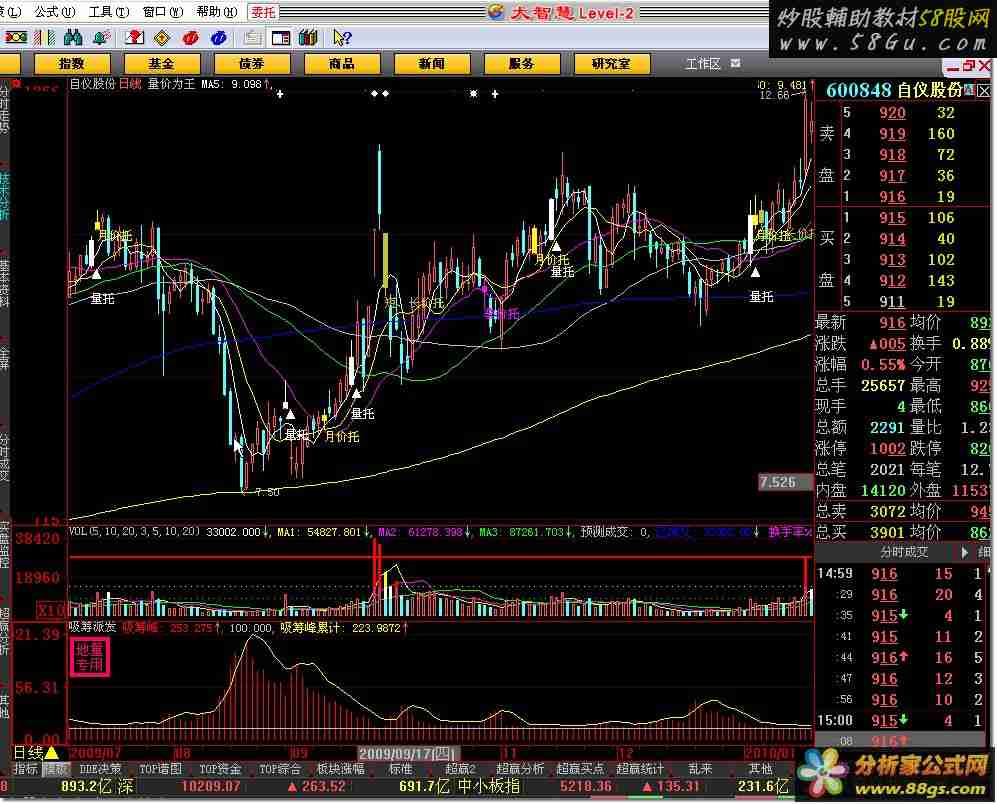This screenshot has height=804, width=997.
Task: Open the envelope message icon
Action: [x=134, y=38]
